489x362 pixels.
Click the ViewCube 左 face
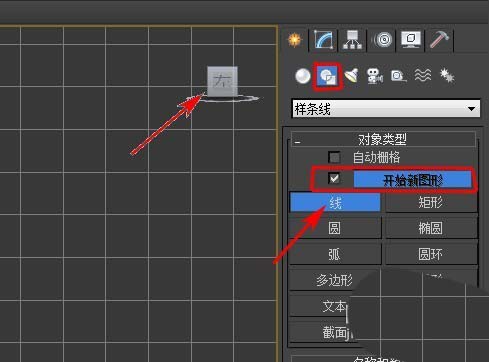(222, 81)
